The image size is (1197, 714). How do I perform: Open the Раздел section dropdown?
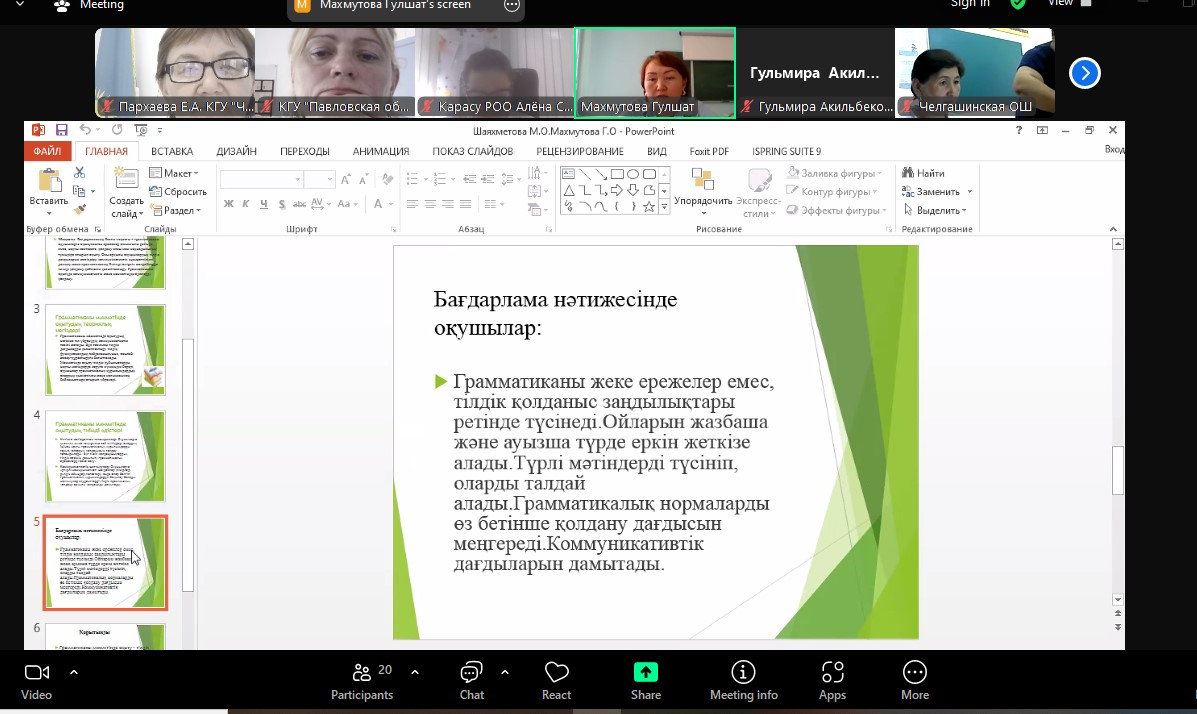pyautogui.click(x=176, y=211)
